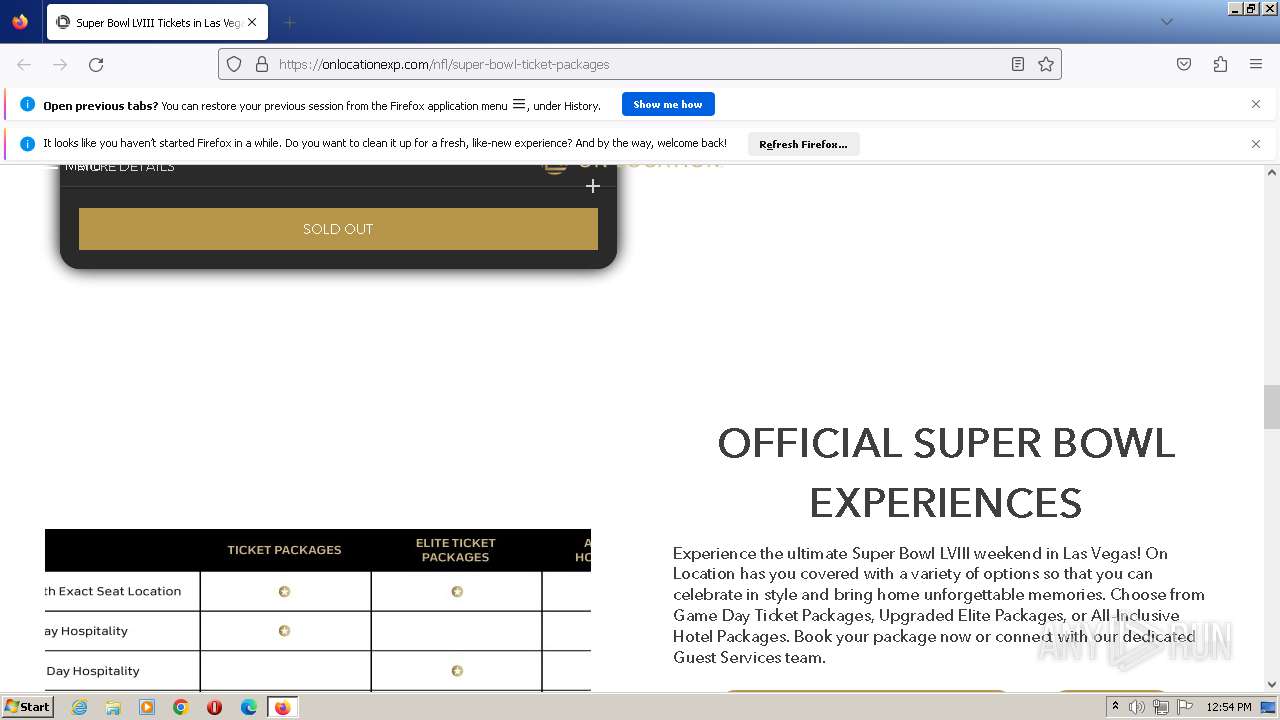This screenshot has height=720, width=1280.
Task: Click the ELITE TICKET PACKAGES column header
Action: click(456, 550)
